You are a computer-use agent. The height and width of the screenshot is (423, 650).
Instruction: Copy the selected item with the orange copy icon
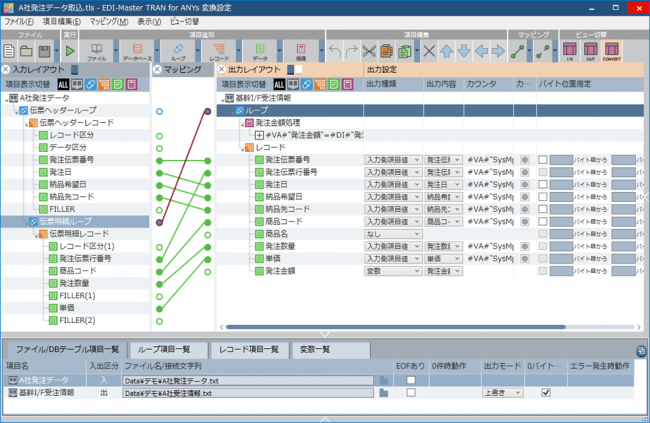tap(386, 51)
